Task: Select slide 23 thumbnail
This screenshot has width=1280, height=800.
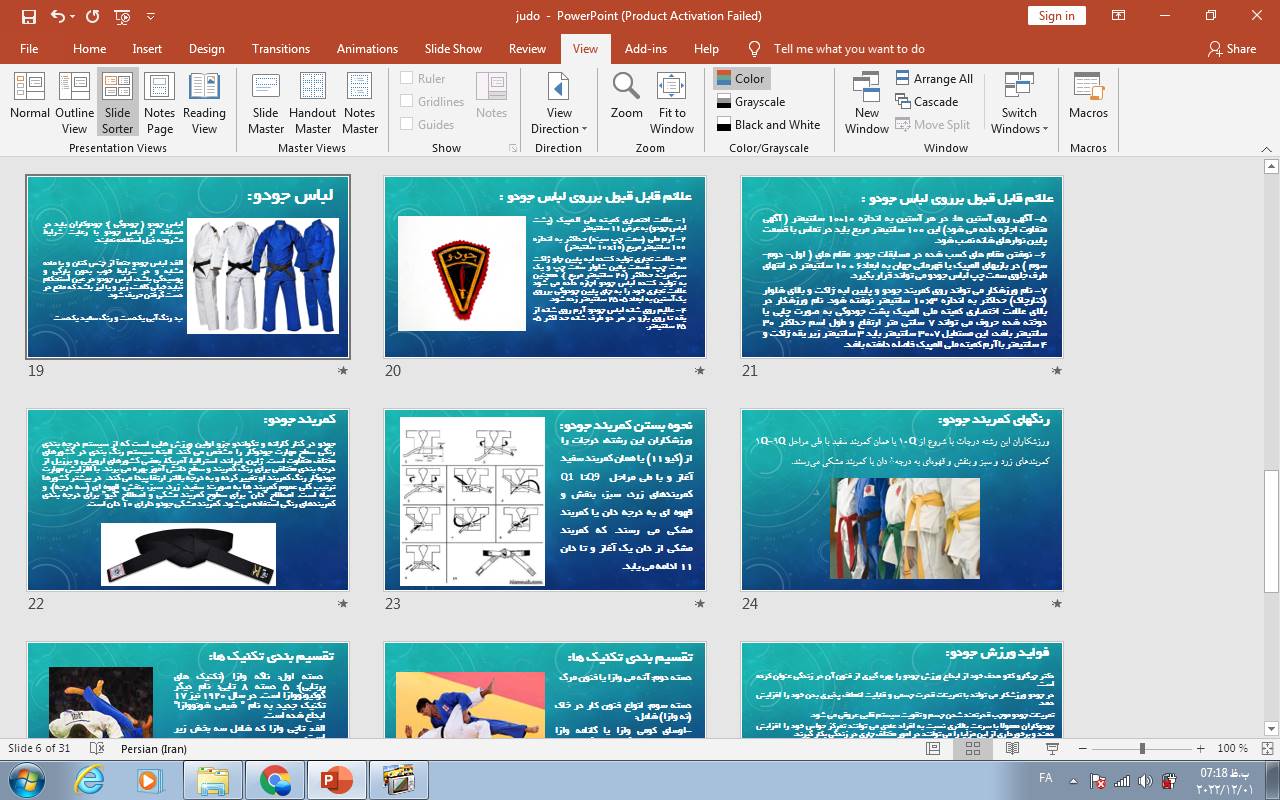Action: [545, 499]
